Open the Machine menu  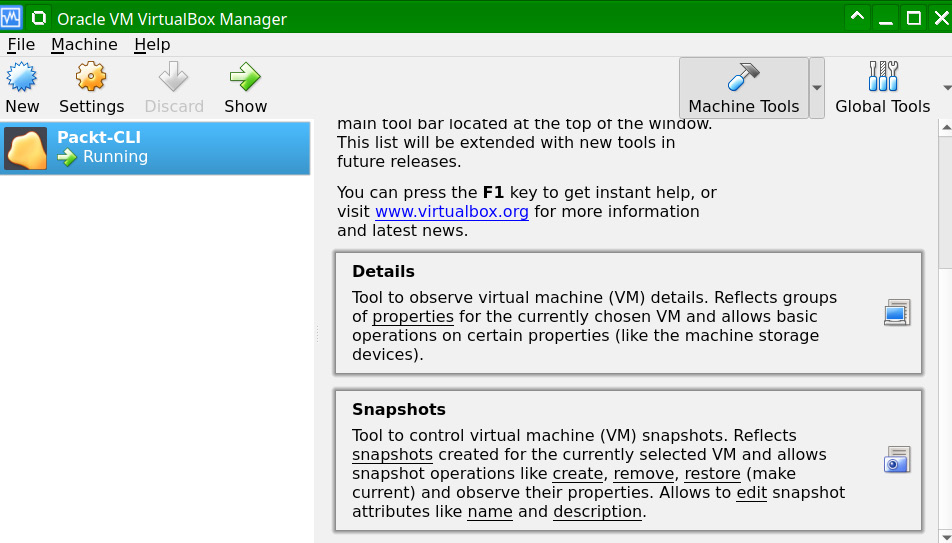pyautogui.click(x=84, y=44)
